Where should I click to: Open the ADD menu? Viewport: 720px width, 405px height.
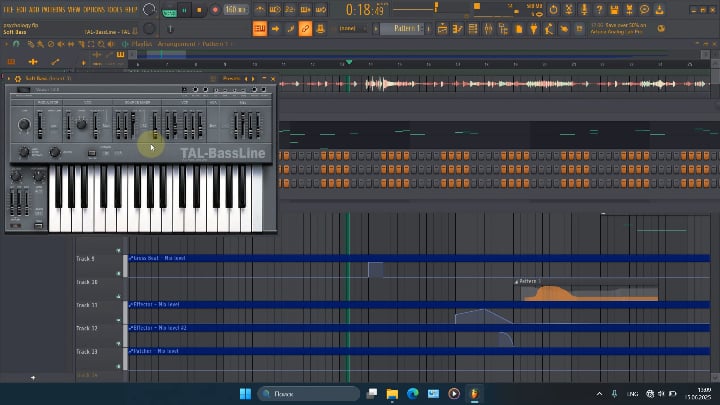pos(34,9)
